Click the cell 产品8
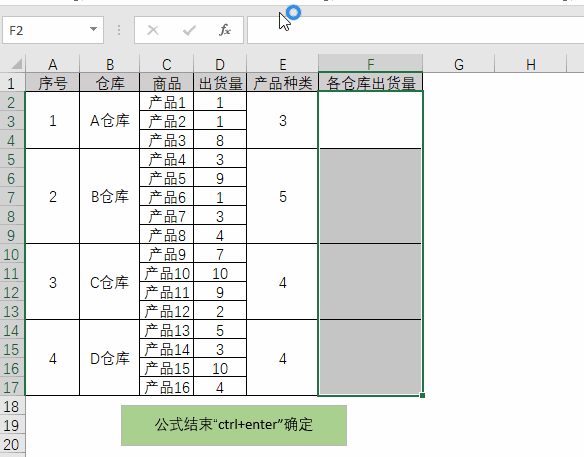 coord(166,235)
